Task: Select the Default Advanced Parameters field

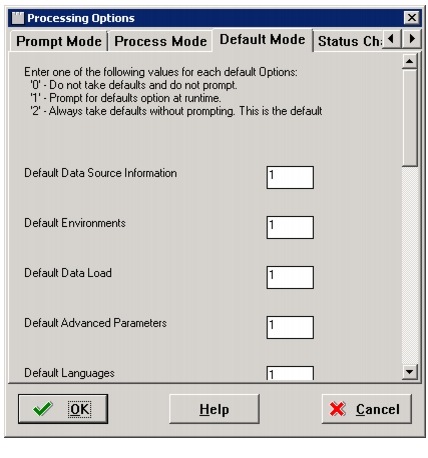Action: [x=290, y=327]
